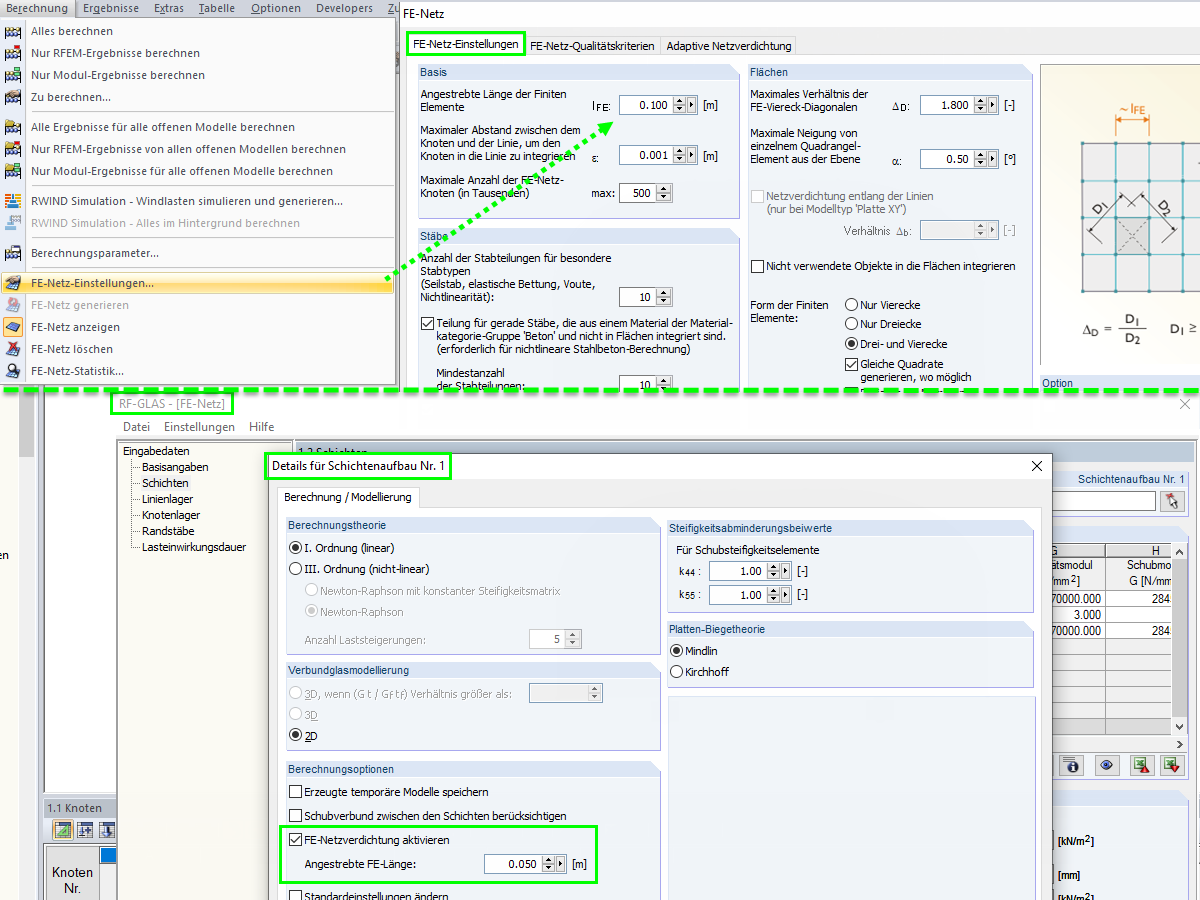Click the Berechnung / Modellierung tab
Screen dimensions: 1200x900
[x=347, y=497]
